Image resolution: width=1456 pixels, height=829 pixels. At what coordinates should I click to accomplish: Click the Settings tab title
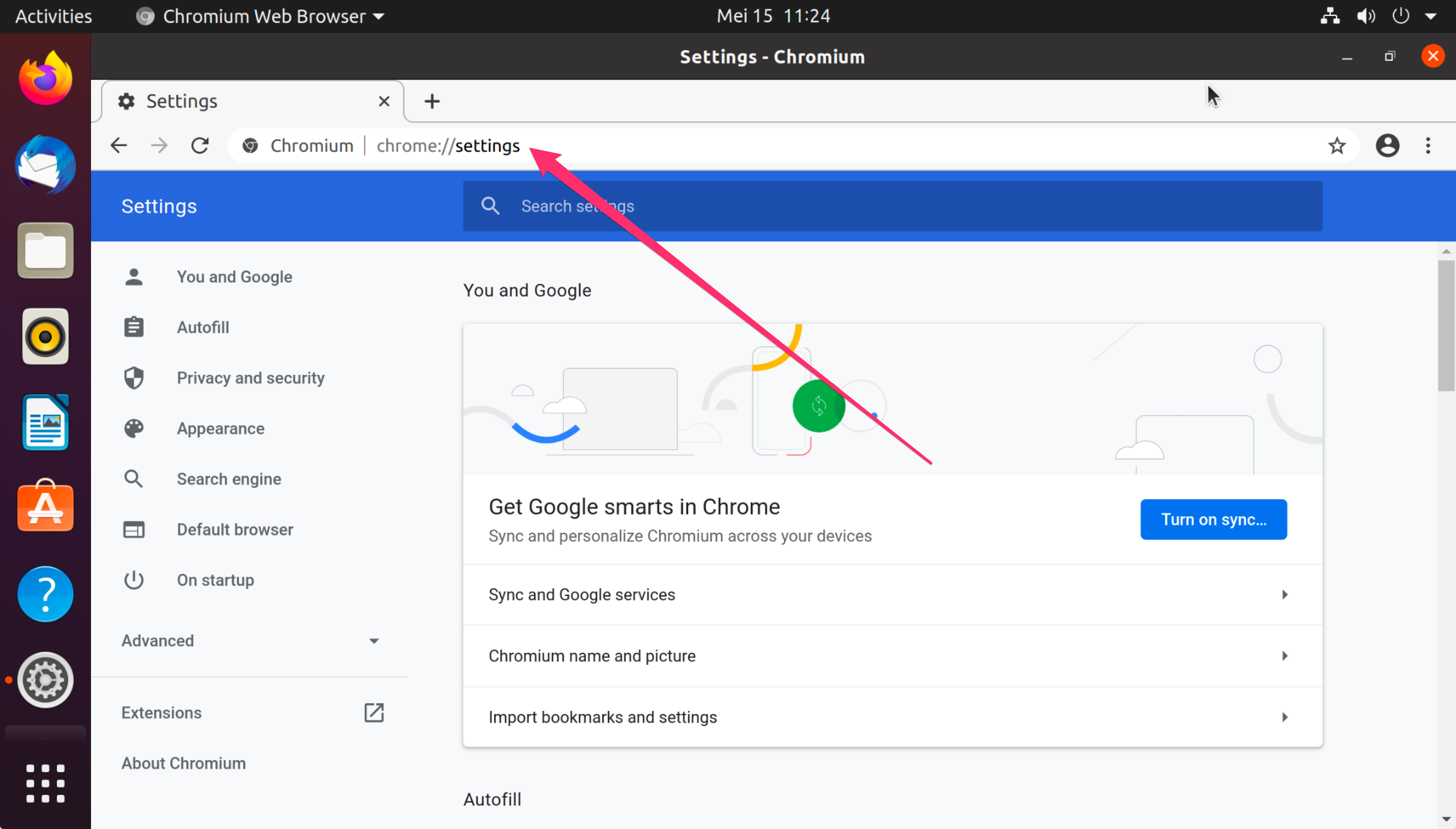(182, 101)
